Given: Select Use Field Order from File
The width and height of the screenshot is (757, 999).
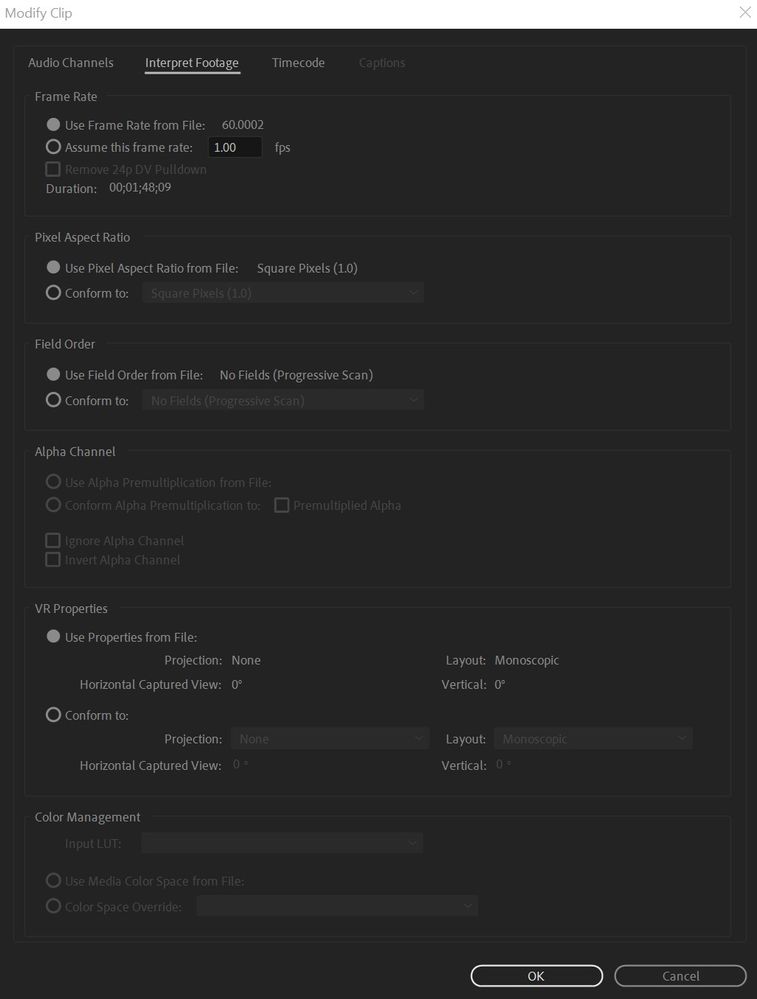Looking at the screenshot, I should [x=54, y=375].
